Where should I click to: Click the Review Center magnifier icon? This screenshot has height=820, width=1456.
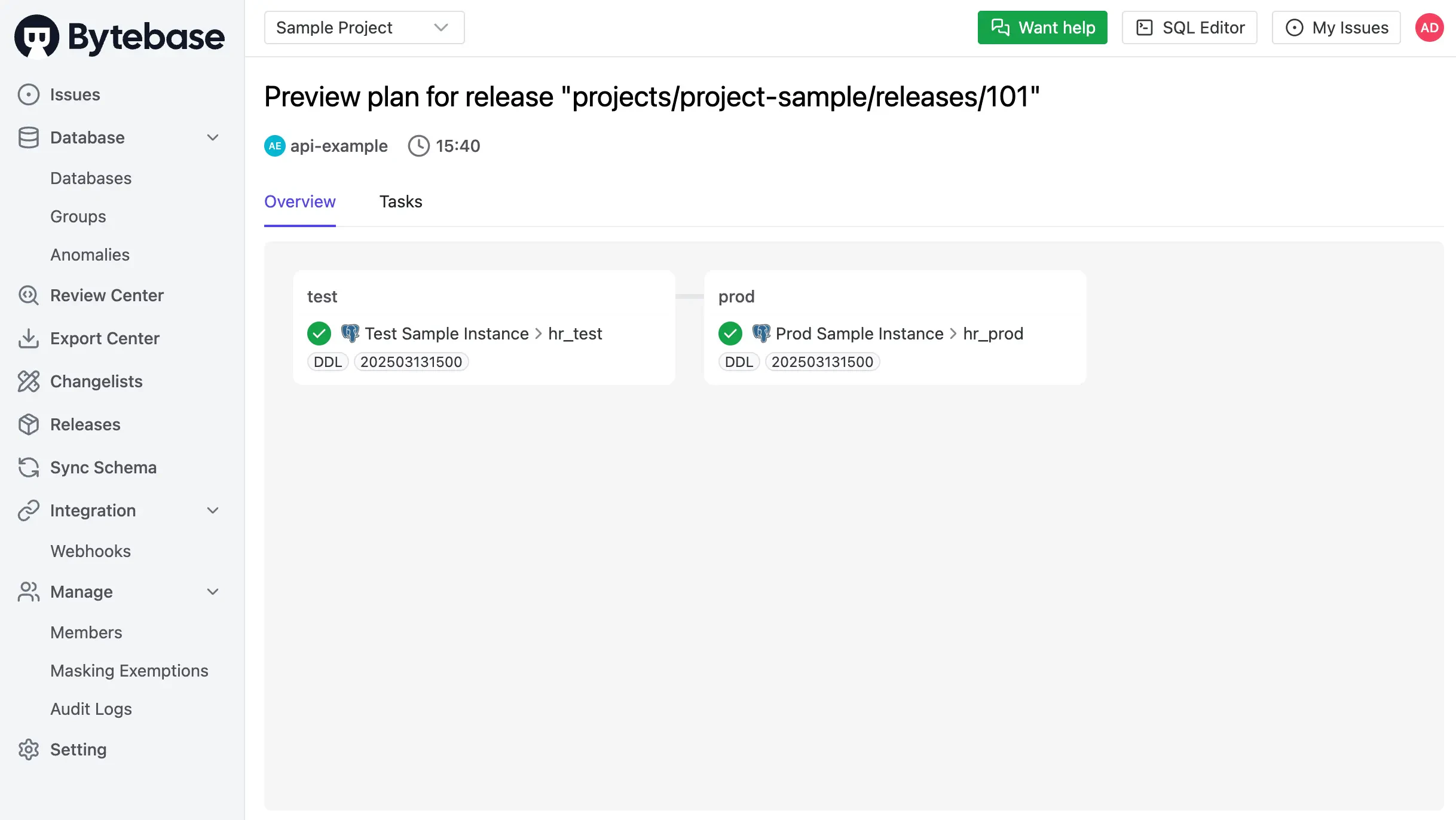[x=28, y=295]
